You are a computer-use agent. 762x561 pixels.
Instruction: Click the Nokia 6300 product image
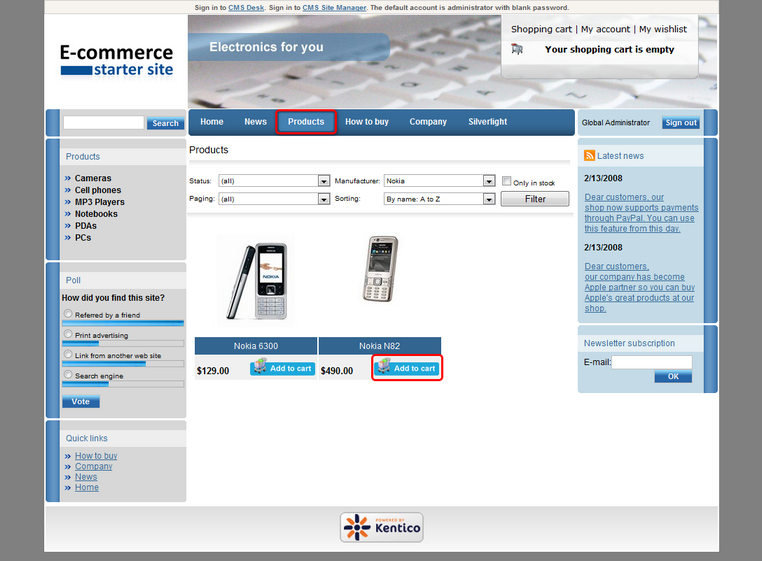tap(257, 281)
